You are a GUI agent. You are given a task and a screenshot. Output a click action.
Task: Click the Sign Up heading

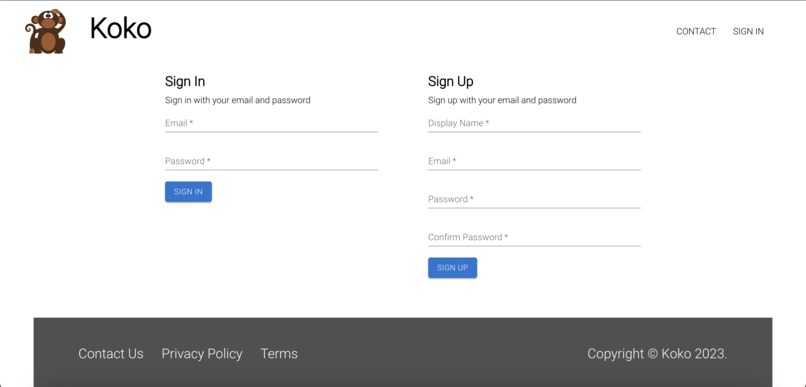click(451, 82)
